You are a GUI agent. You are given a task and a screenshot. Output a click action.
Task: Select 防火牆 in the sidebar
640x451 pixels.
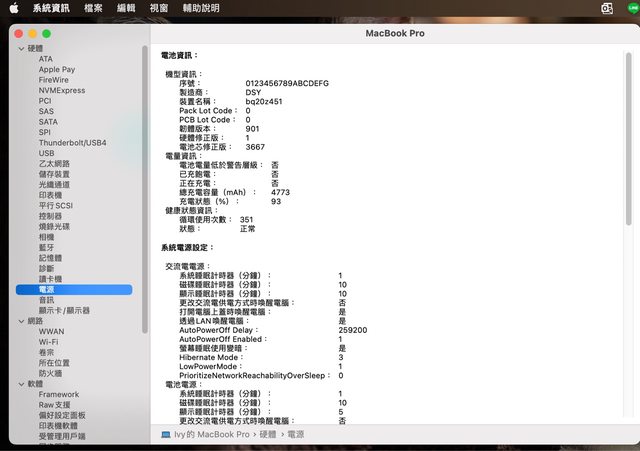(x=50, y=373)
